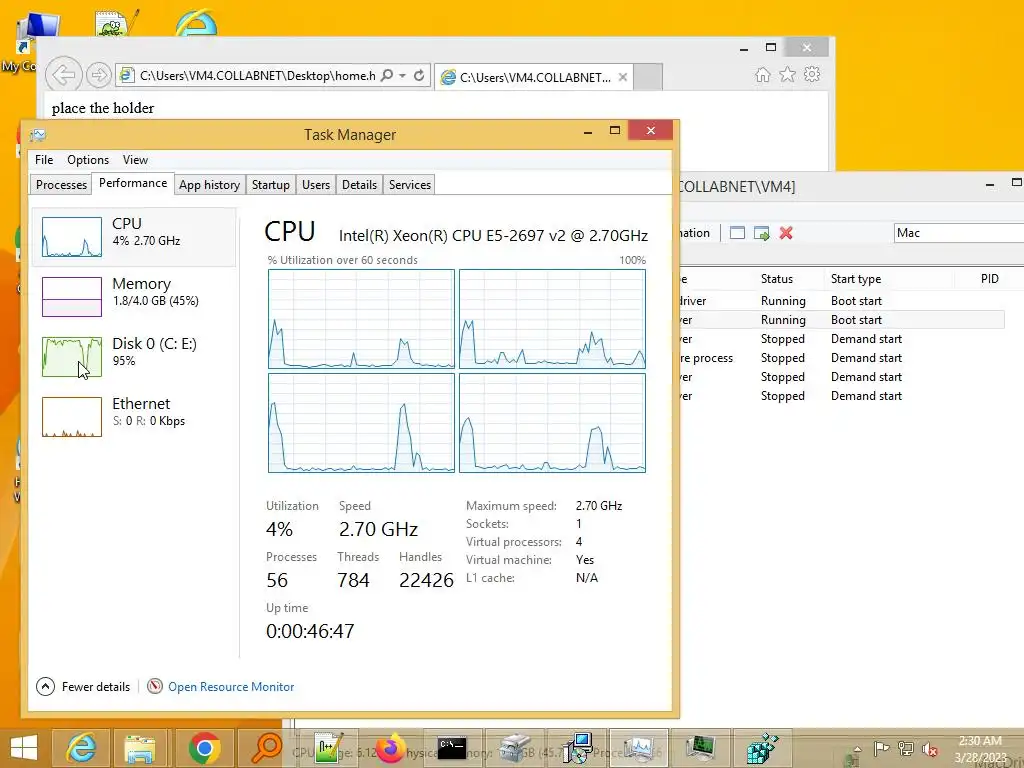
Task: Open the Command Prompt taskbar icon
Action: tap(452, 748)
